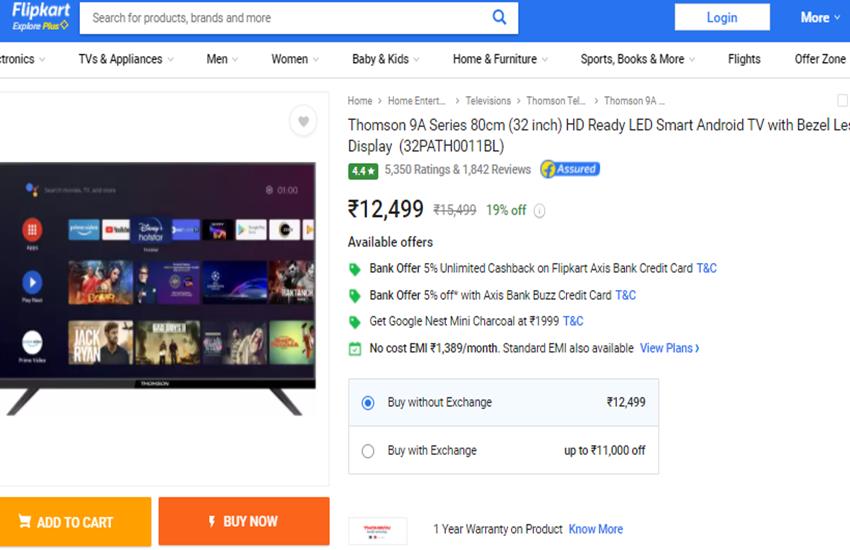Click the search magnifier icon
Viewport: 850px width, 550px height.
499,17
